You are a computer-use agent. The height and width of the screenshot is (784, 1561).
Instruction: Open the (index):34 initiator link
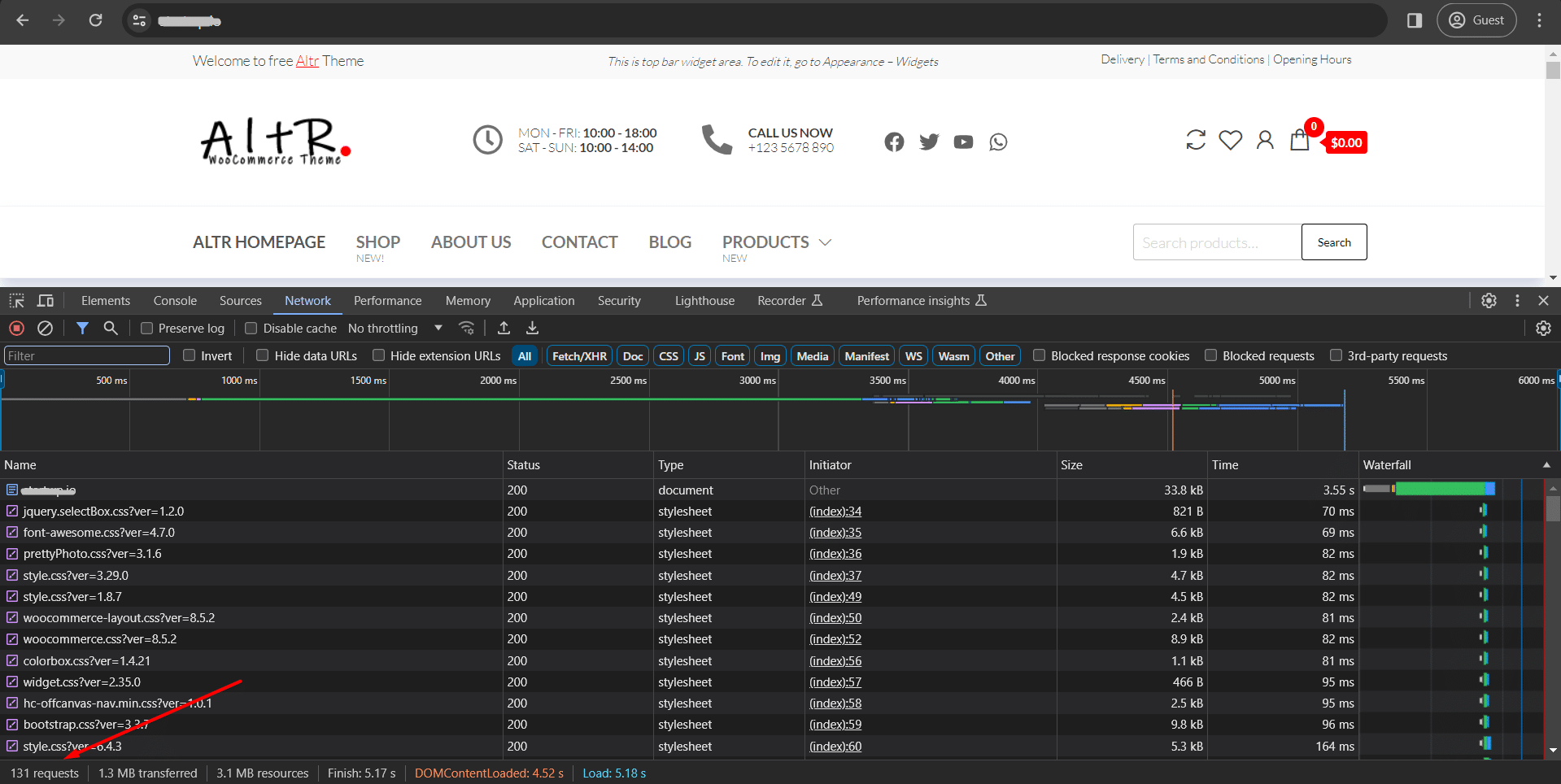[835, 511]
